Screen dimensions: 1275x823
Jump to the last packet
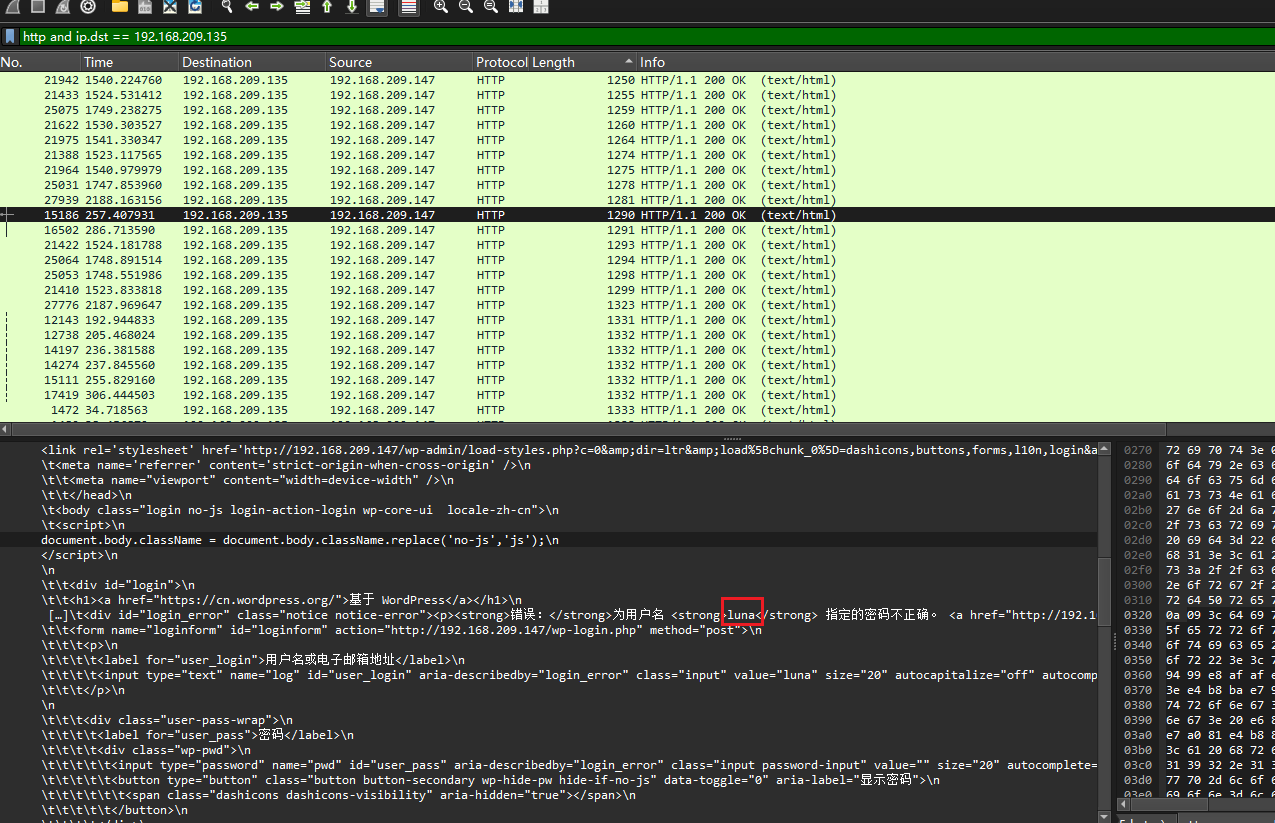pos(352,6)
